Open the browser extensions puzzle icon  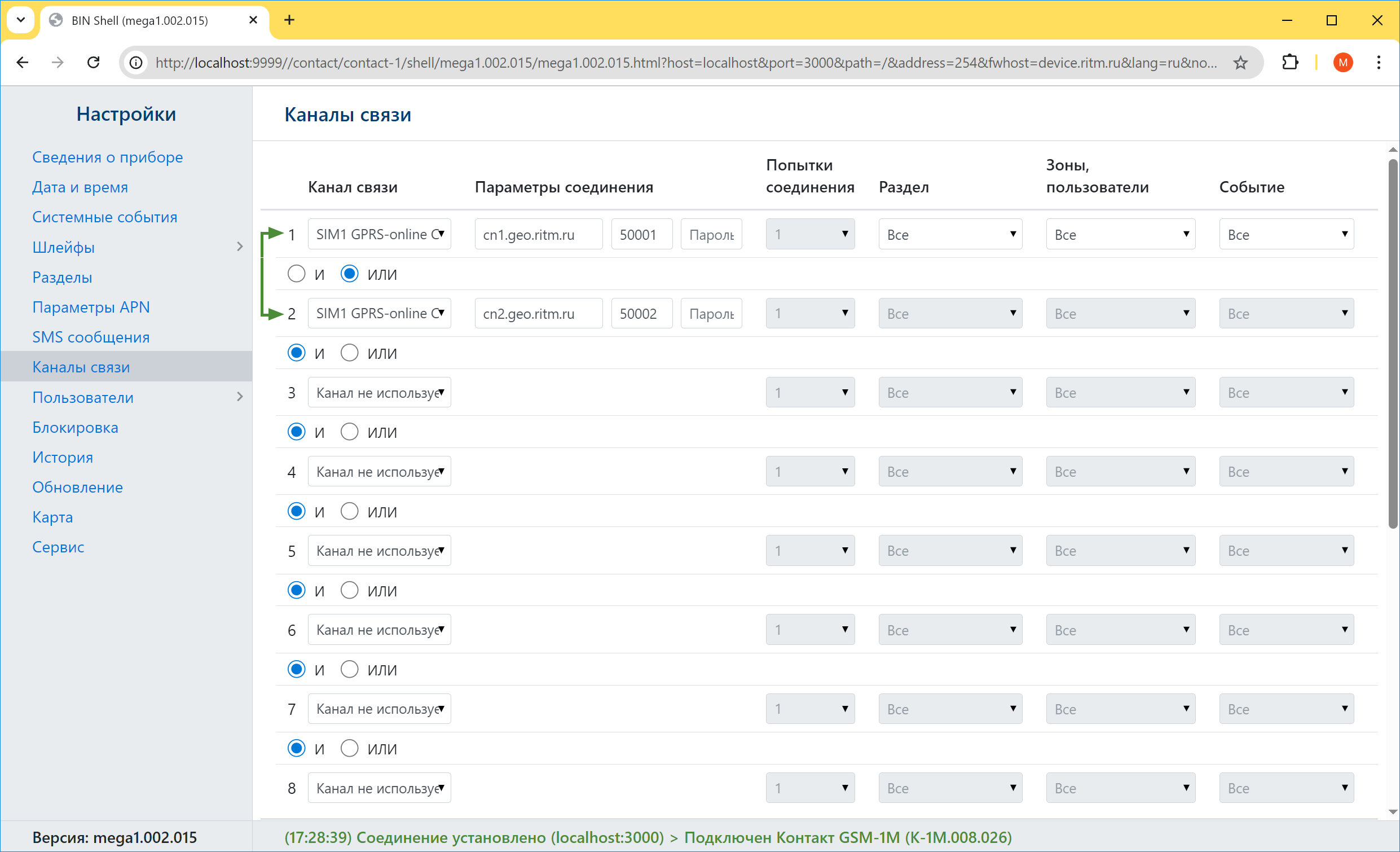tap(1291, 63)
